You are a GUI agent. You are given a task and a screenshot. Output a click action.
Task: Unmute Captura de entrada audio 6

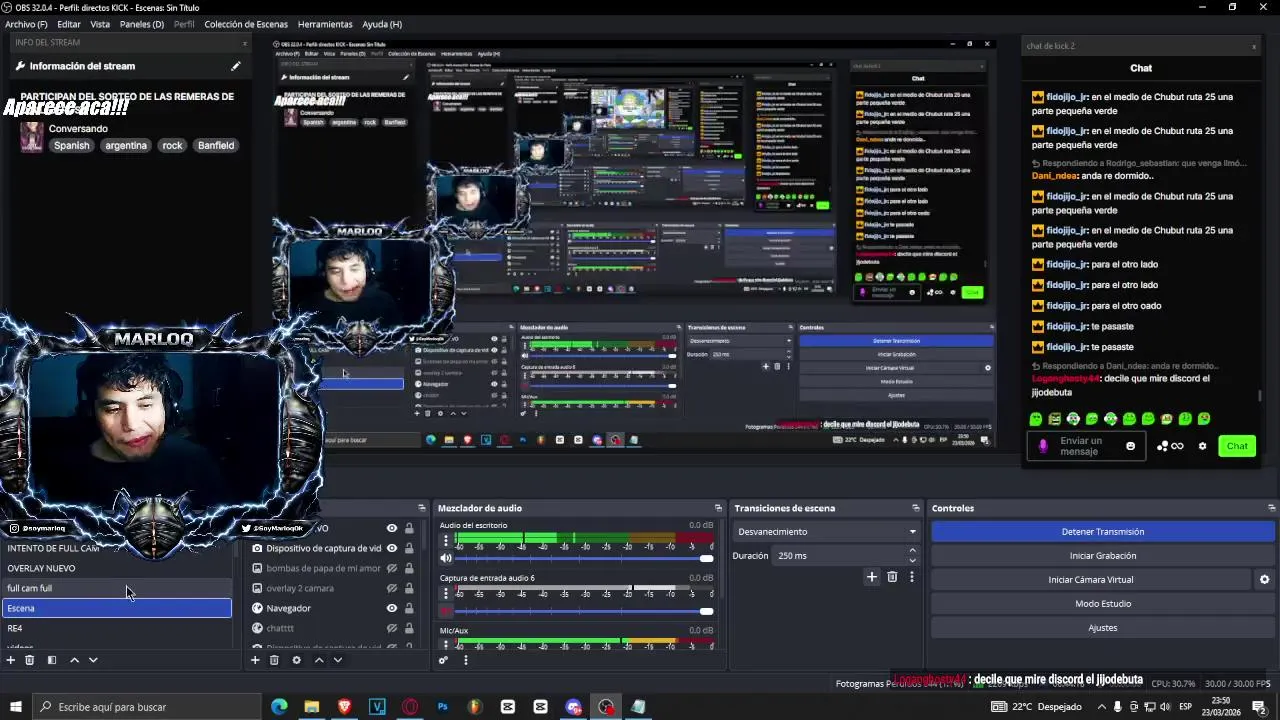446,611
